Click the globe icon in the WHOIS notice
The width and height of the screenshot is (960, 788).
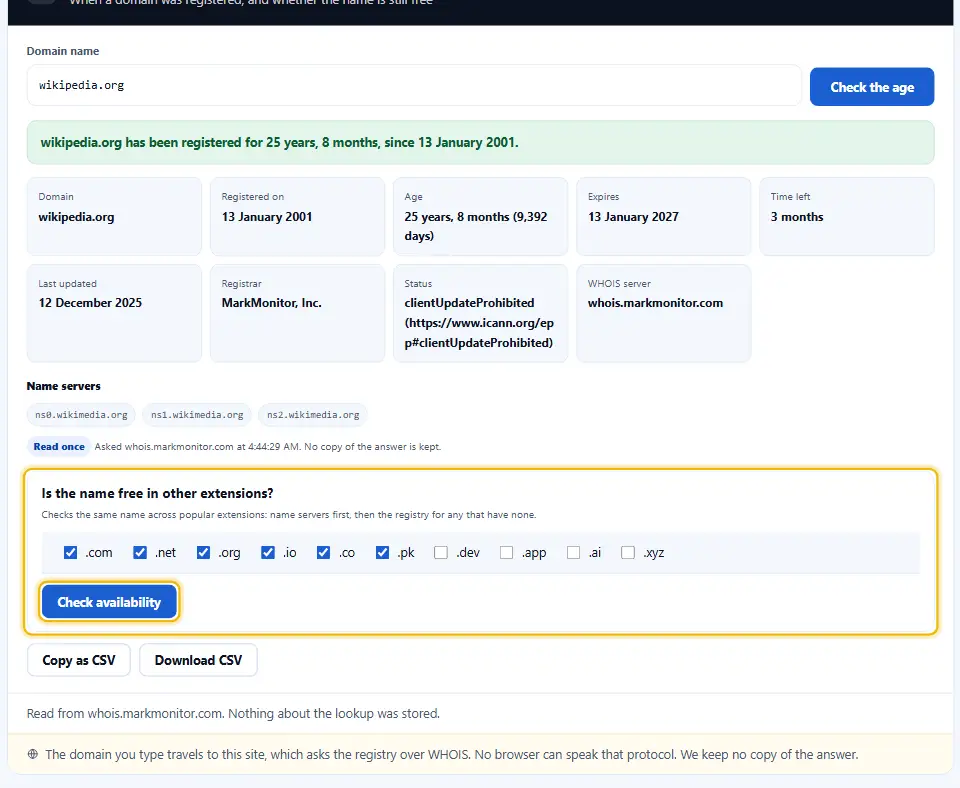click(x=33, y=754)
